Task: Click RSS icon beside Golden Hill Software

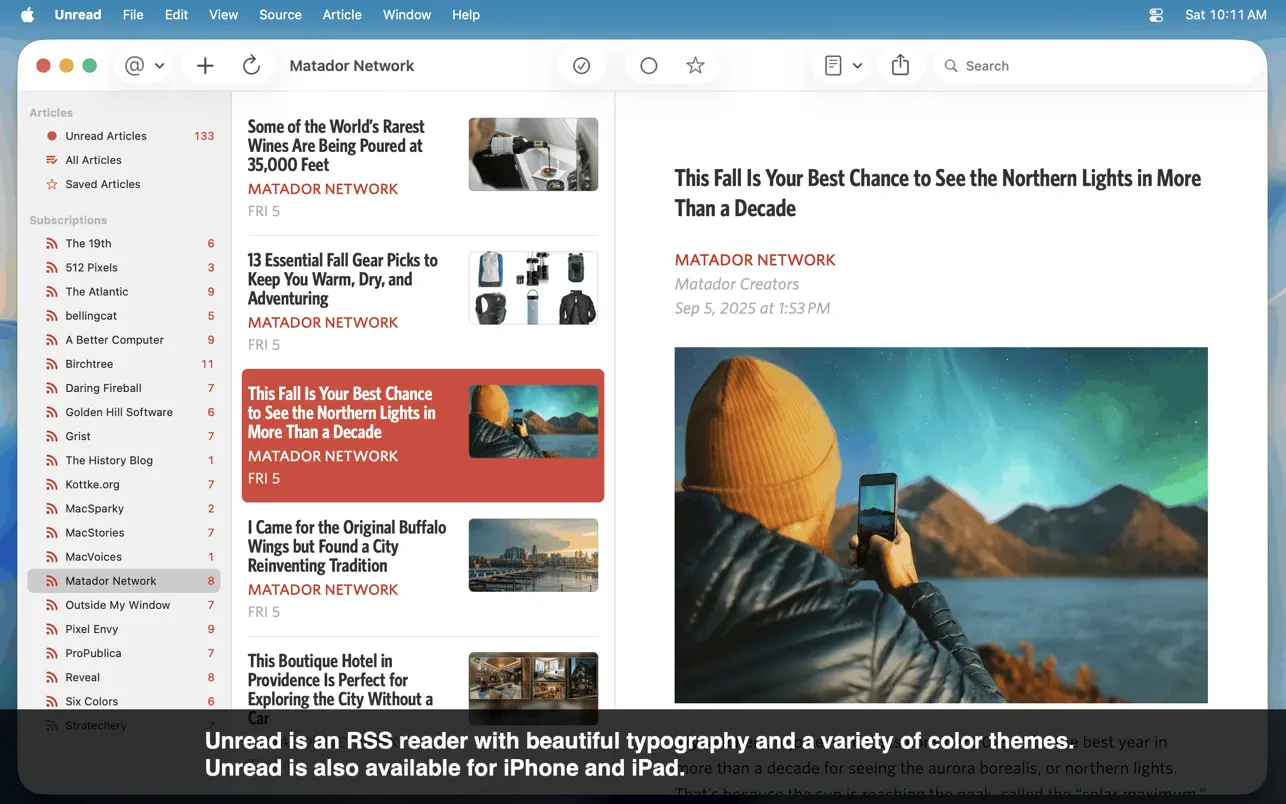Action: (52, 412)
